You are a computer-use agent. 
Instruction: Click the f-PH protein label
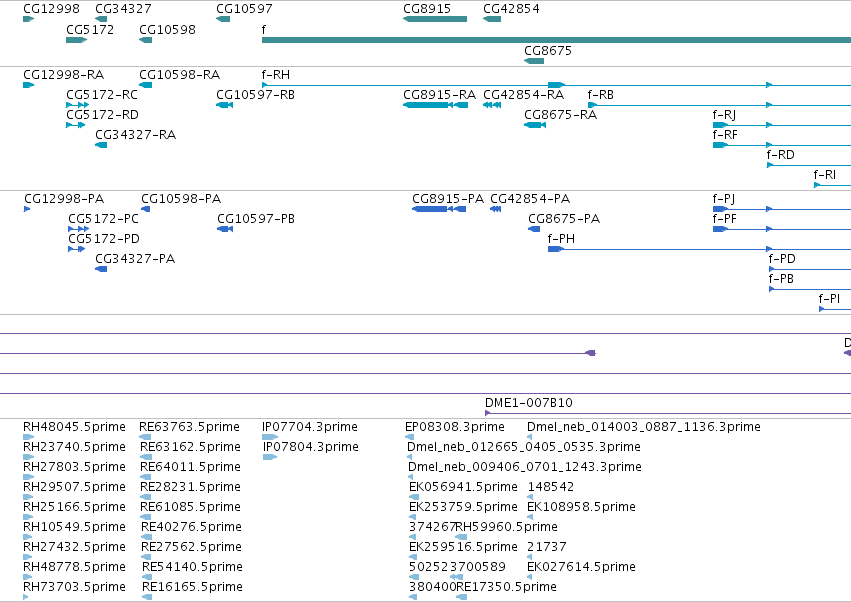(561, 239)
